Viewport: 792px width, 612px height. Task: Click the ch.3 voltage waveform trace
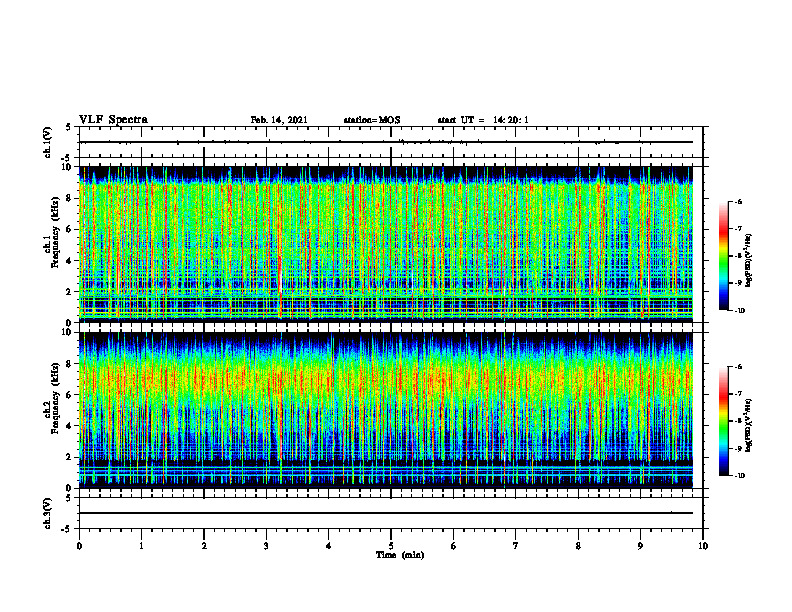click(x=386, y=513)
